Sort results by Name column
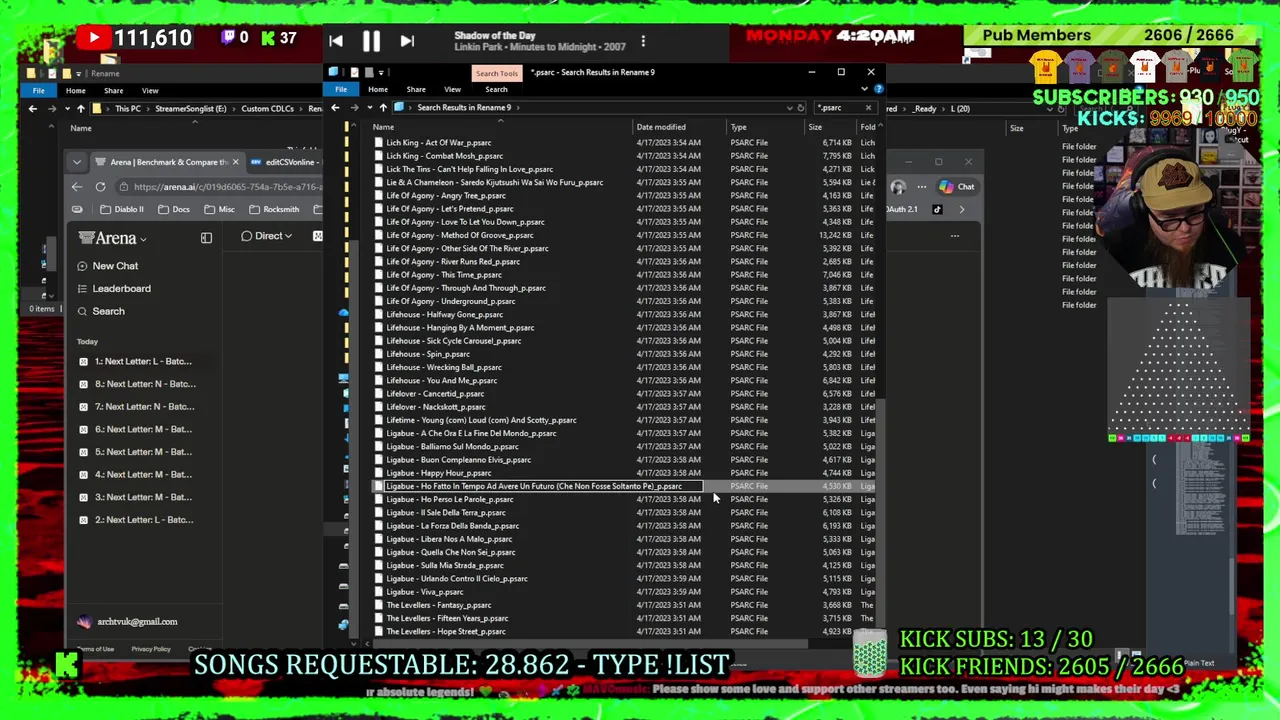 pyautogui.click(x=383, y=127)
